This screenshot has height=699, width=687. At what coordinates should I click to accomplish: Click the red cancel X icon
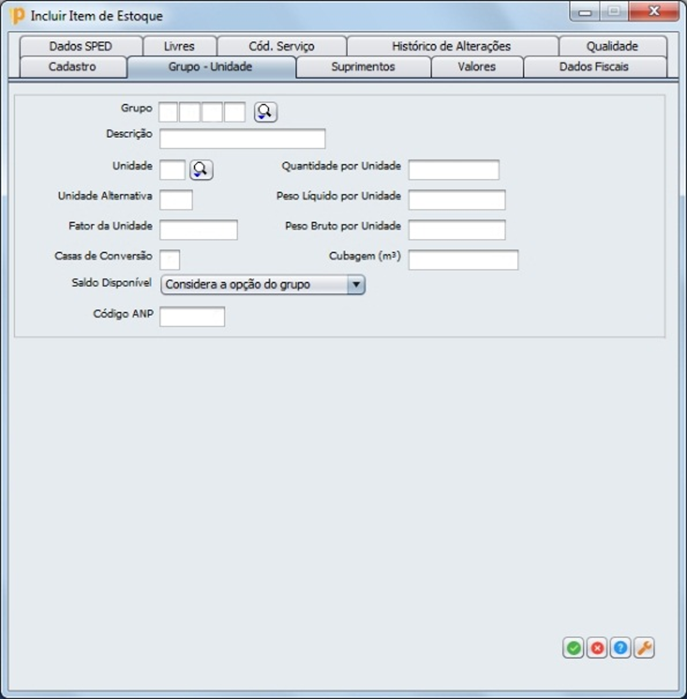click(x=597, y=648)
